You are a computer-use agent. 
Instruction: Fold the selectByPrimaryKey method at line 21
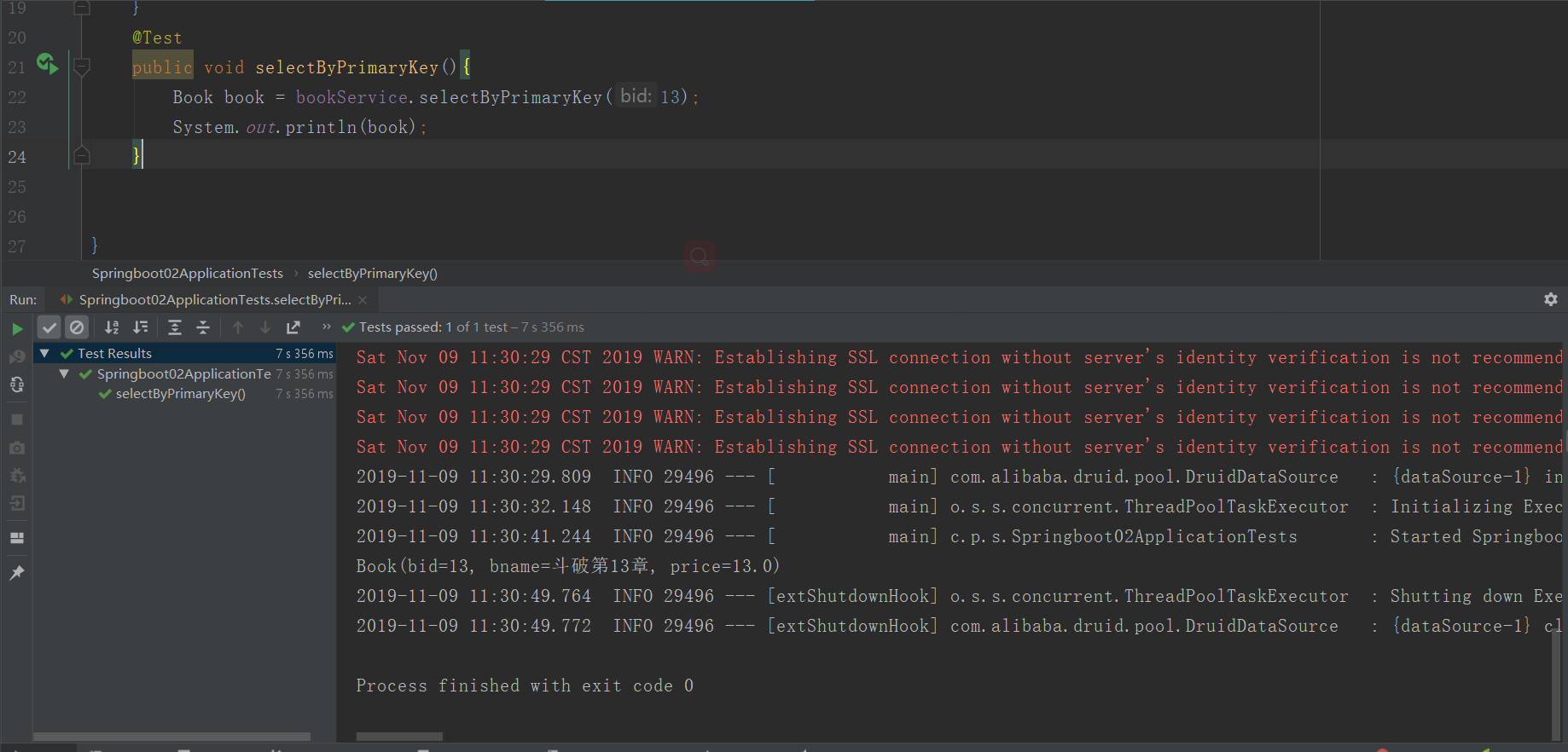(x=82, y=67)
